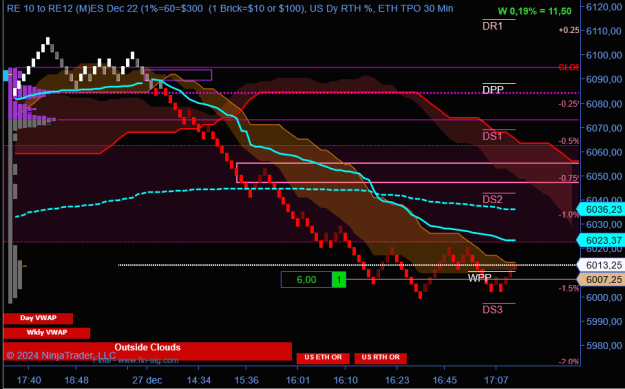Click the 6007,25 tan price marker
The width and height of the screenshot is (625, 389).
[601, 280]
